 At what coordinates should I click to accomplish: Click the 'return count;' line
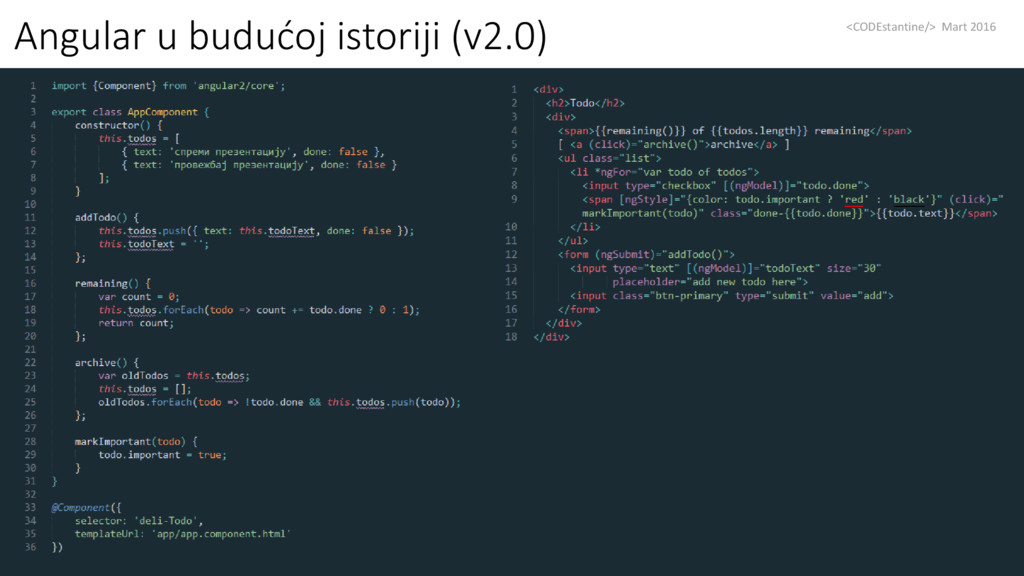(x=136, y=323)
